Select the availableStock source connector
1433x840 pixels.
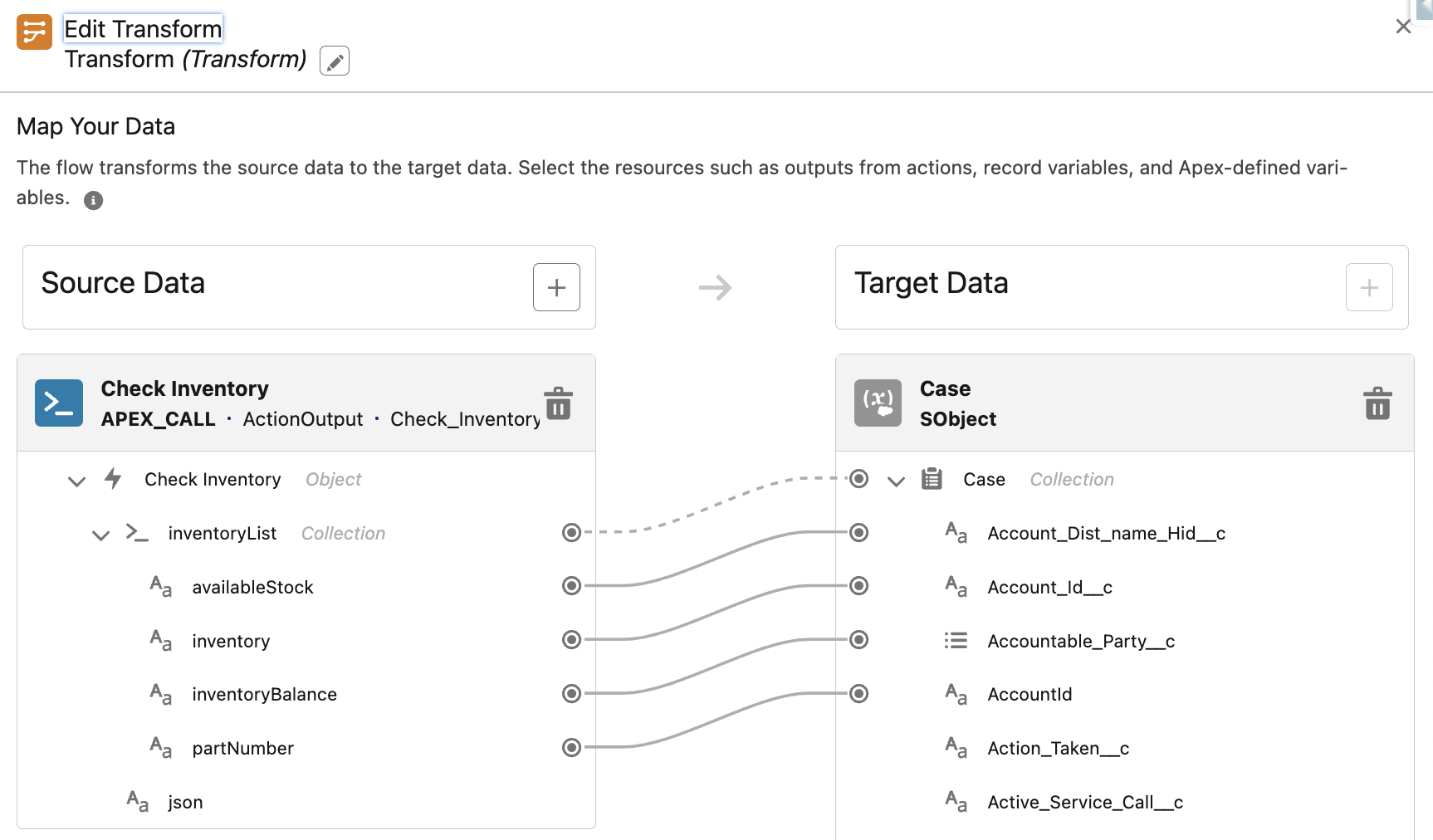coord(571,586)
